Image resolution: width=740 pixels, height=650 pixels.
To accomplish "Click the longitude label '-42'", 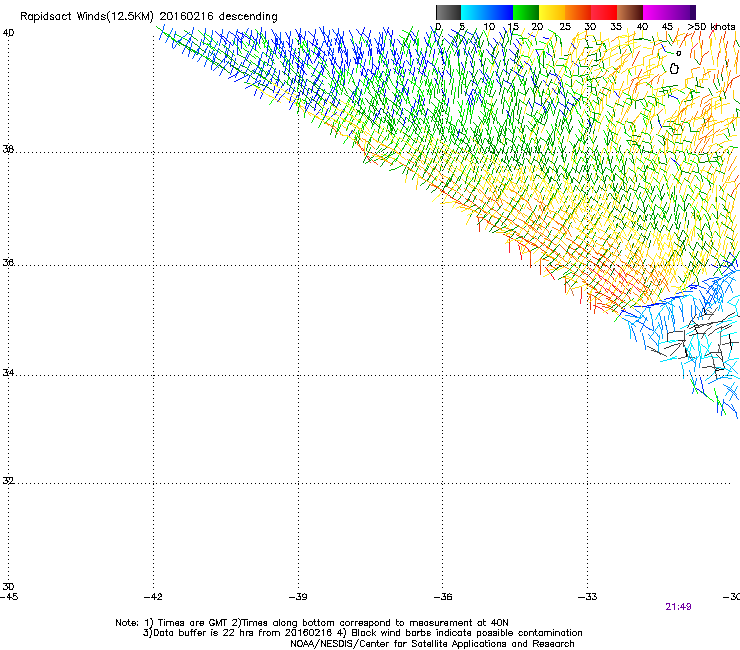I will pos(153,597).
